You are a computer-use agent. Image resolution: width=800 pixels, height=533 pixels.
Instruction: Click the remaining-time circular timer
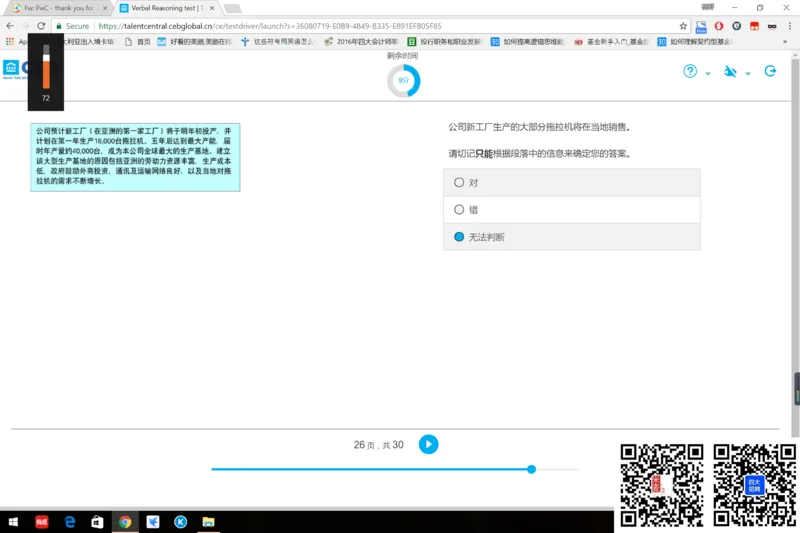[404, 81]
